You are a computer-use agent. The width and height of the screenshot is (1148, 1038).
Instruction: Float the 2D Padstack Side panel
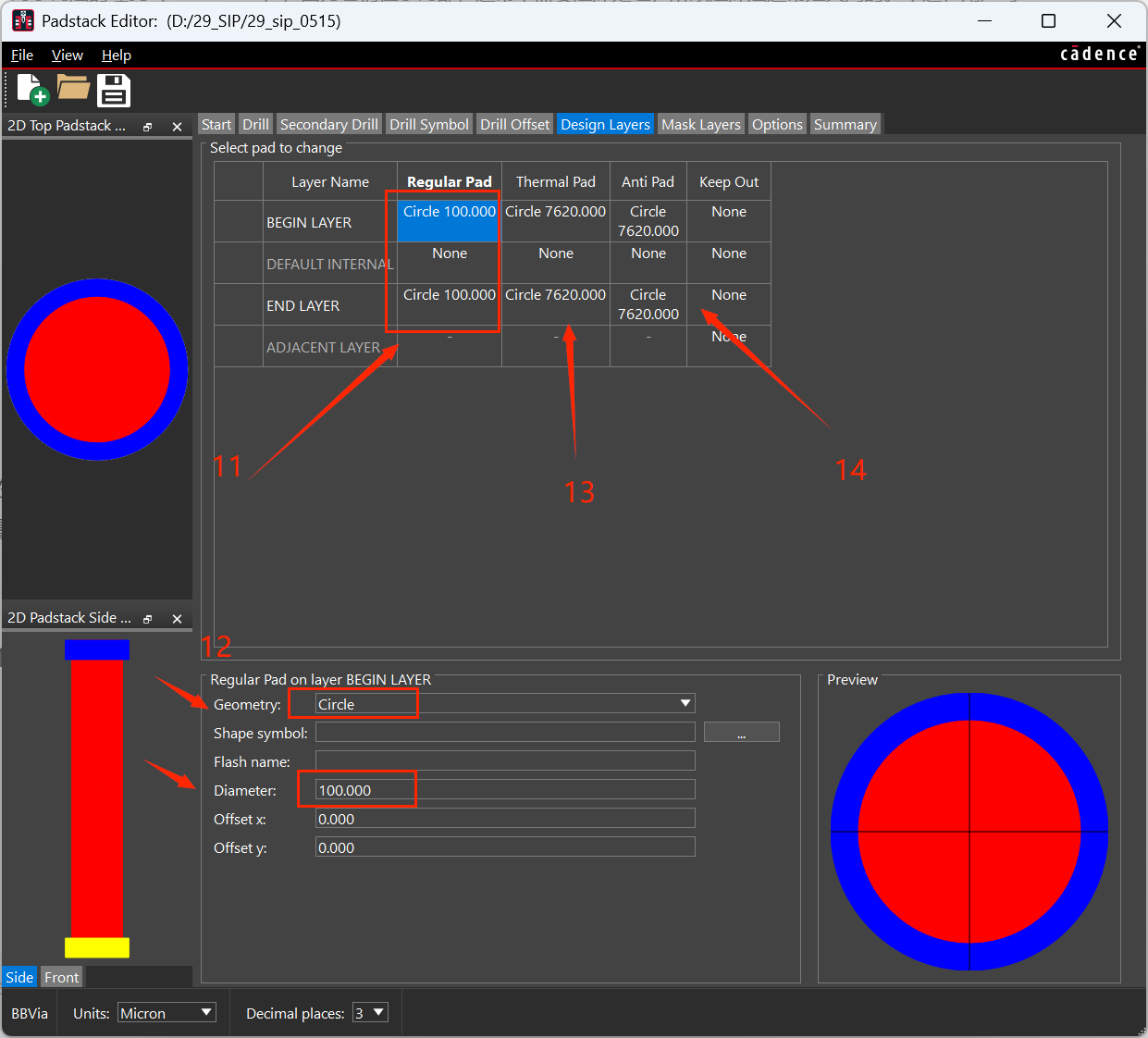point(148,619)
